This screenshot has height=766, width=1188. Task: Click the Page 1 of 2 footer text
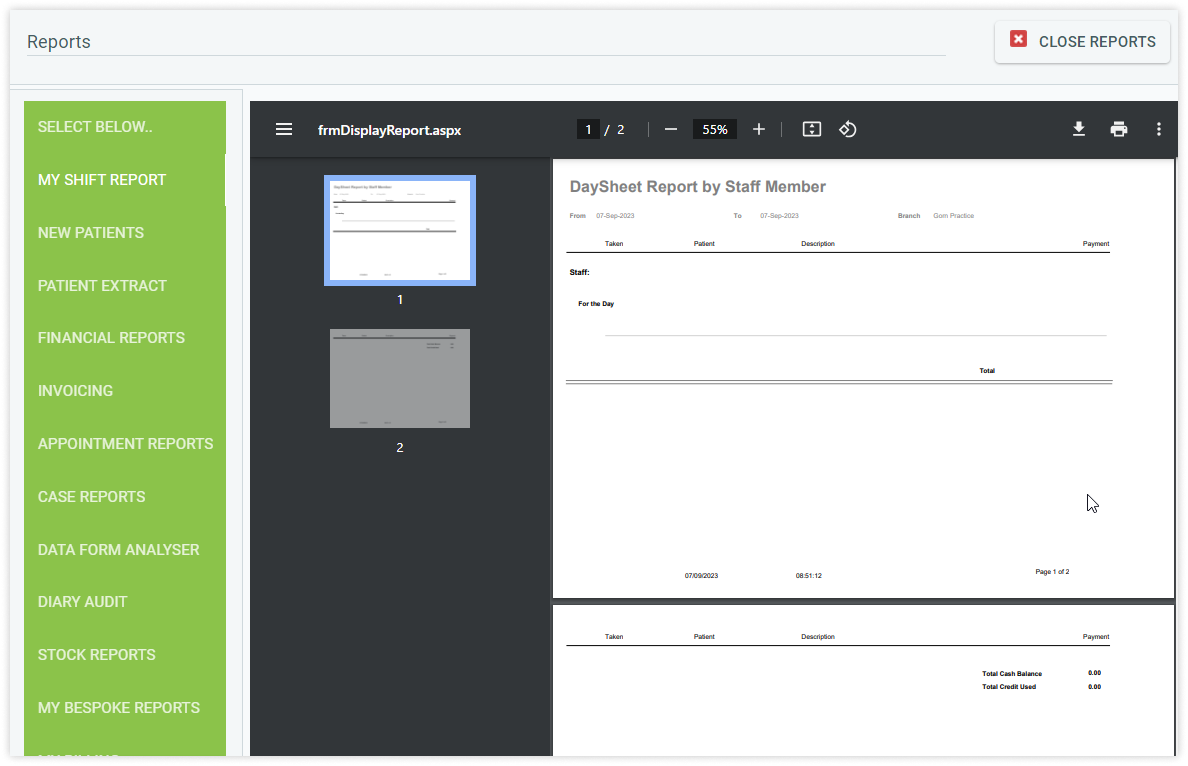coord(1052,572)
